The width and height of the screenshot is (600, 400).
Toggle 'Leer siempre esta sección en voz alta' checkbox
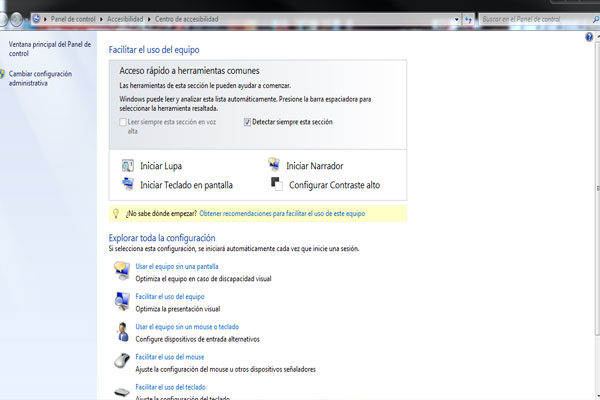[x=123, y=122]
